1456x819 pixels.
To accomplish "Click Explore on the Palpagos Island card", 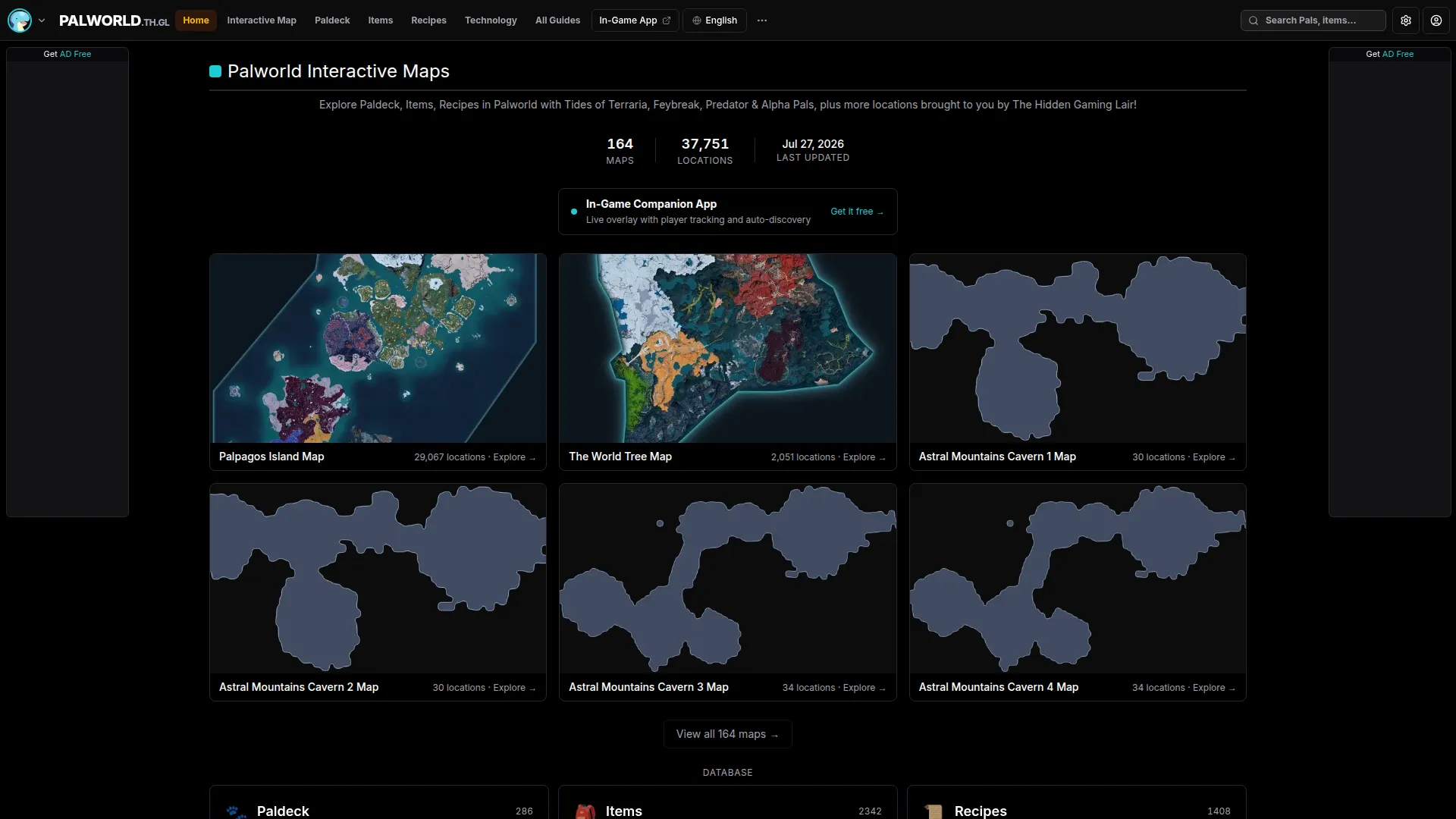I will pyautogui.click(x=514, y=457).
